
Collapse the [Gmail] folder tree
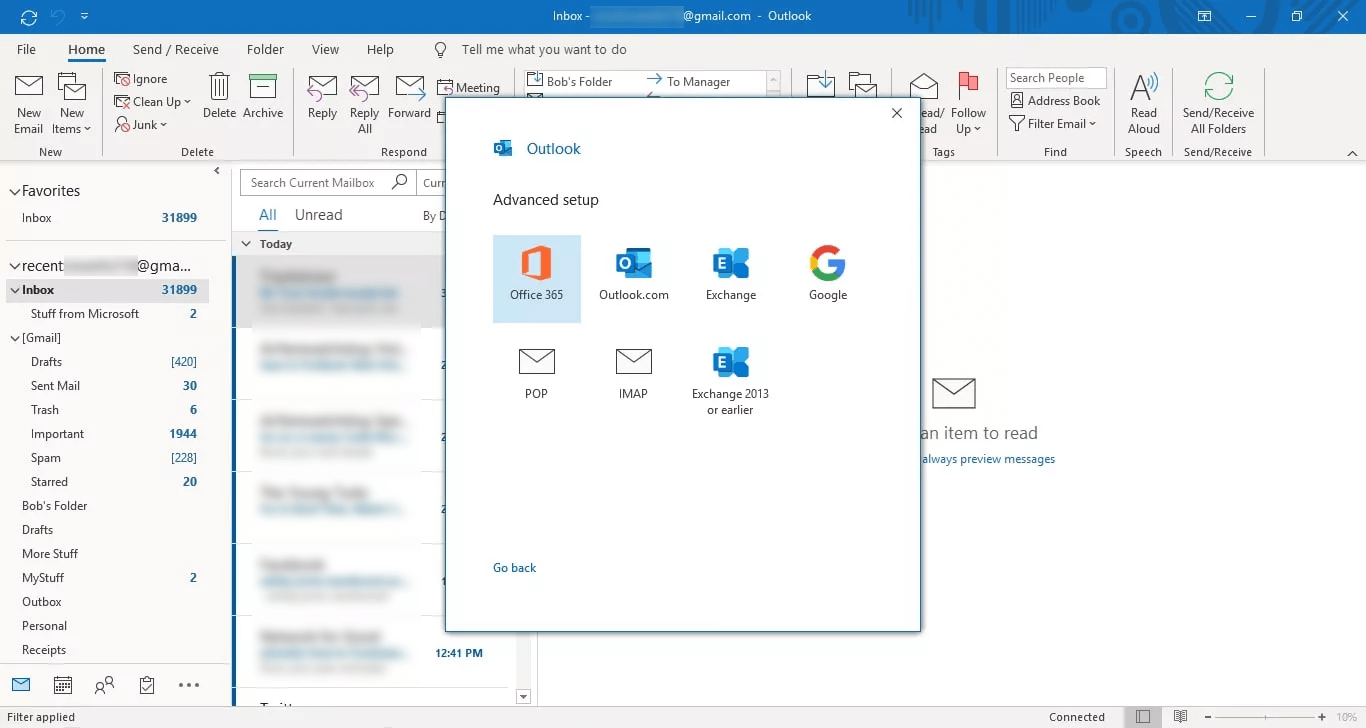click(x=15, y=339)
